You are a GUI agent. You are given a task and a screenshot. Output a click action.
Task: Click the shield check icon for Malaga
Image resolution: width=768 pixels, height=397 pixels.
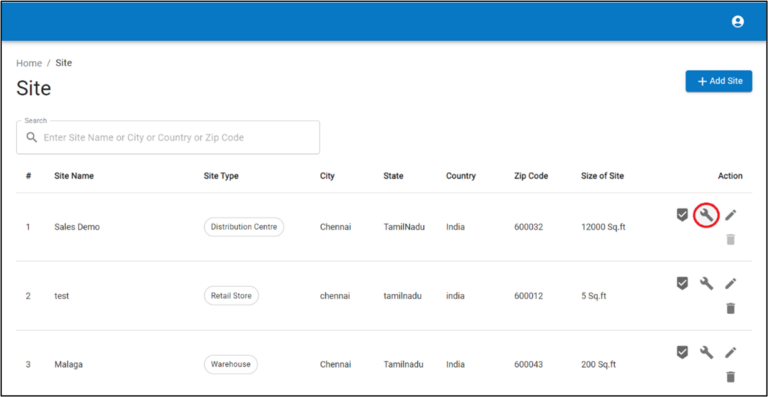tap(682, 352)
